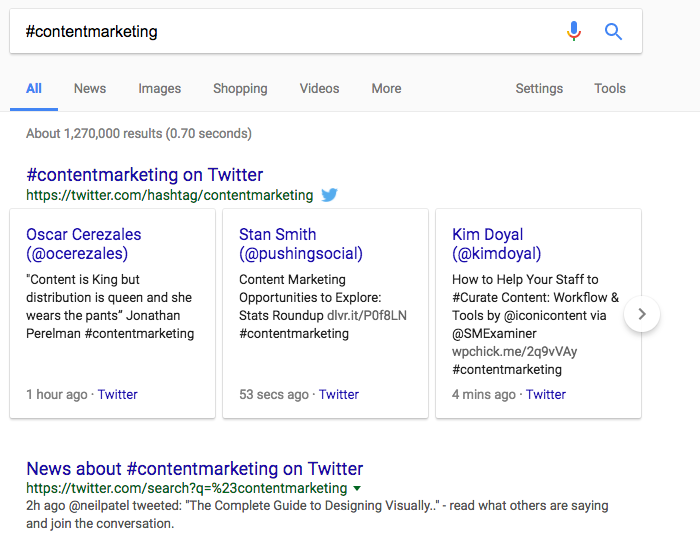Advance the tweet carousel with right arrow

(642, 314)
